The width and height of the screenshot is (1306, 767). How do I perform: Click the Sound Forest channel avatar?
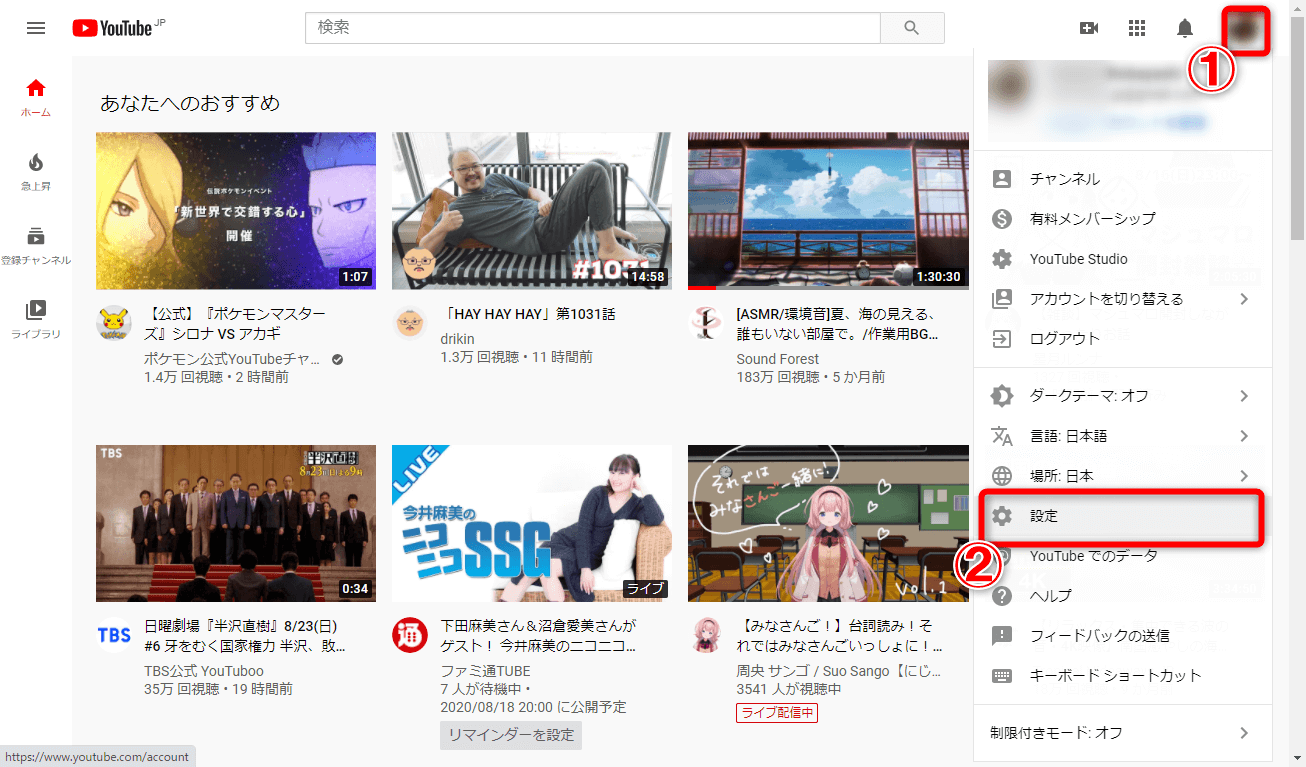coord(706,323)
